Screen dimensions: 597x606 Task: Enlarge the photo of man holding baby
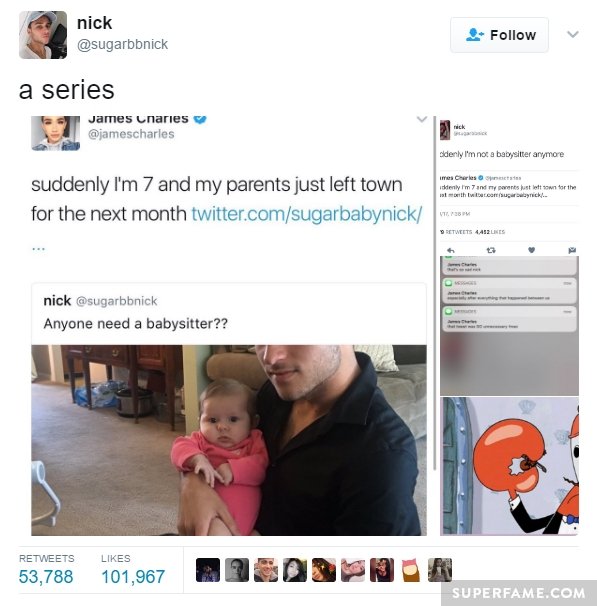(x=229, y=440)
